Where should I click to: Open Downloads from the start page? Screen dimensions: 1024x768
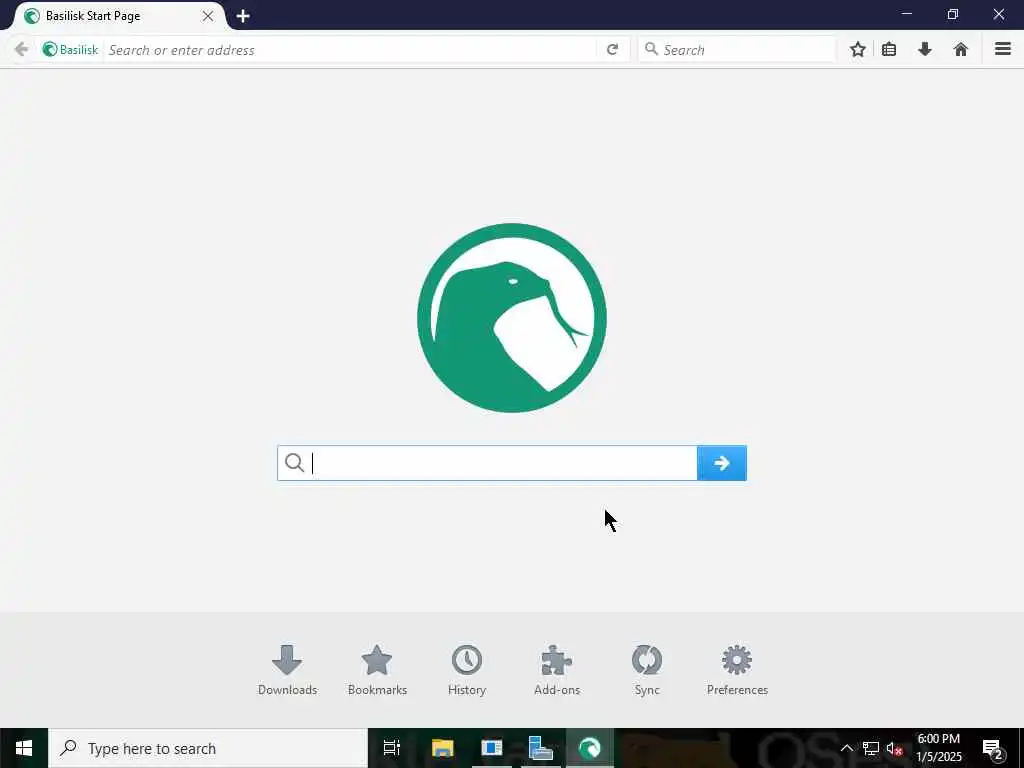pos(287,670)
